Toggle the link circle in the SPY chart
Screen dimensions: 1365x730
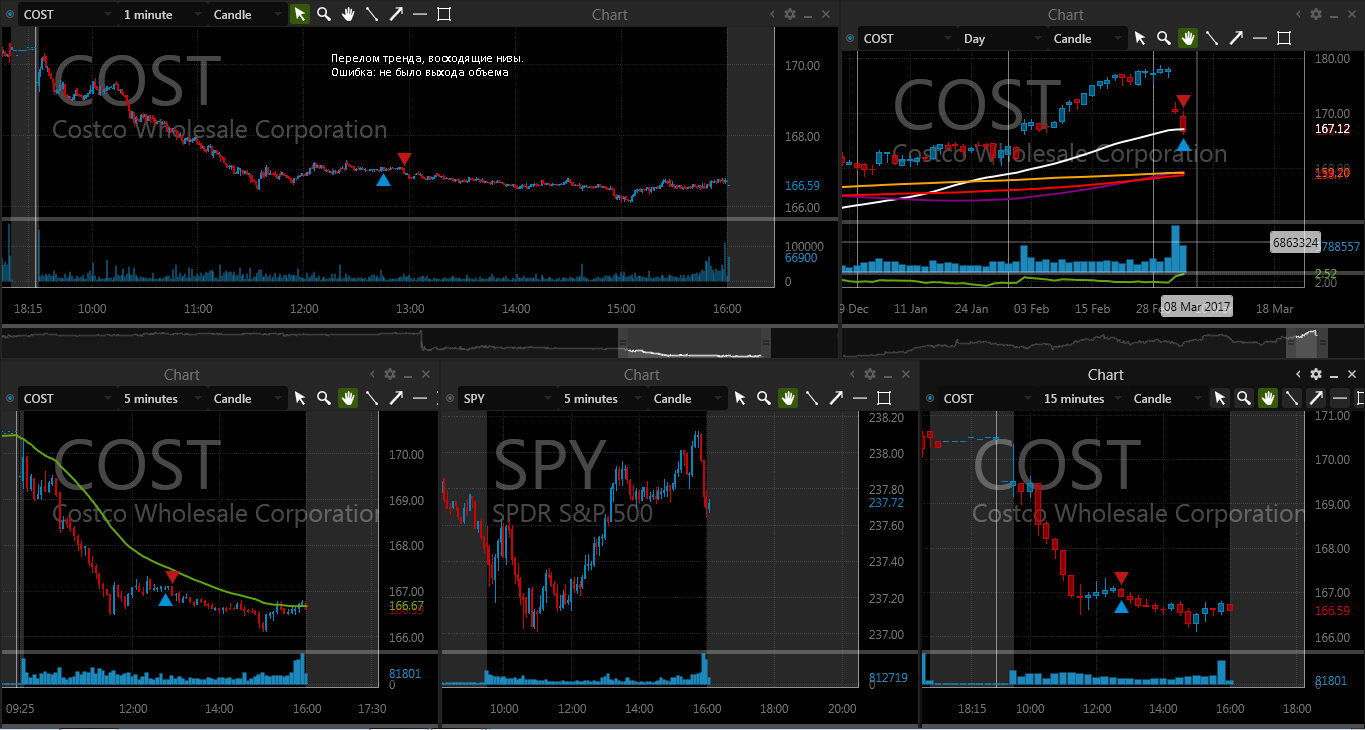[450, 398]
